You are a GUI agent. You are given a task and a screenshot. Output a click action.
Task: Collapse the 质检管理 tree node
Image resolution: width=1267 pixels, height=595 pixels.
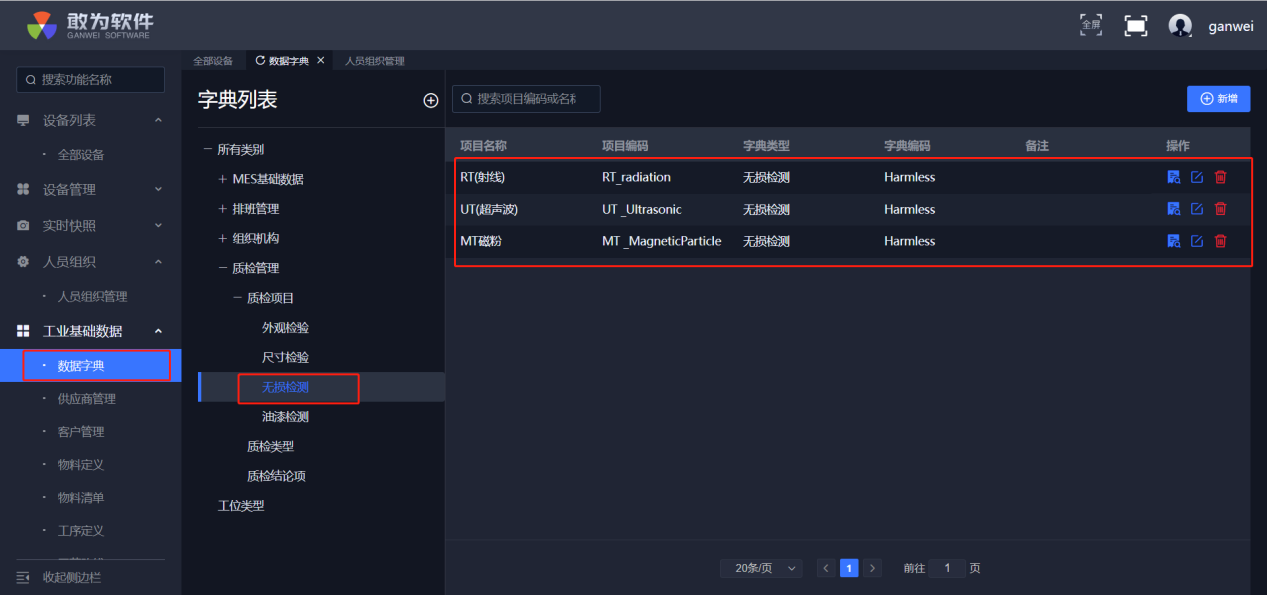click(x=222, y=268)
